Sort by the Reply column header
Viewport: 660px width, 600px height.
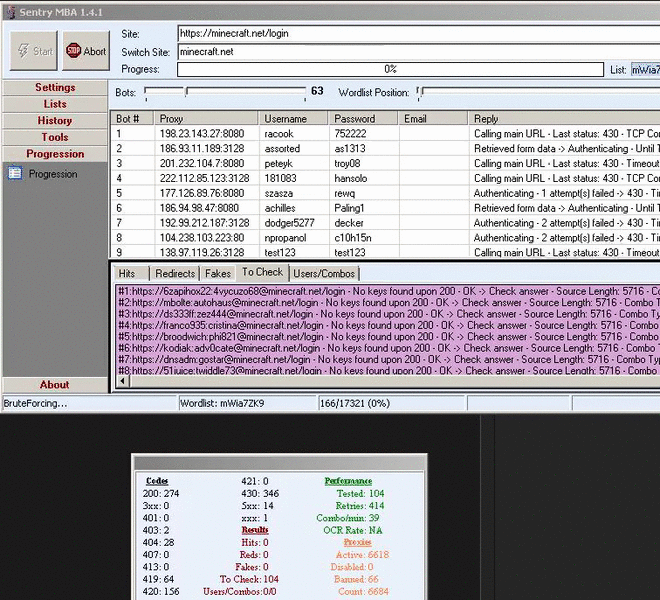(x=564, y=119)
